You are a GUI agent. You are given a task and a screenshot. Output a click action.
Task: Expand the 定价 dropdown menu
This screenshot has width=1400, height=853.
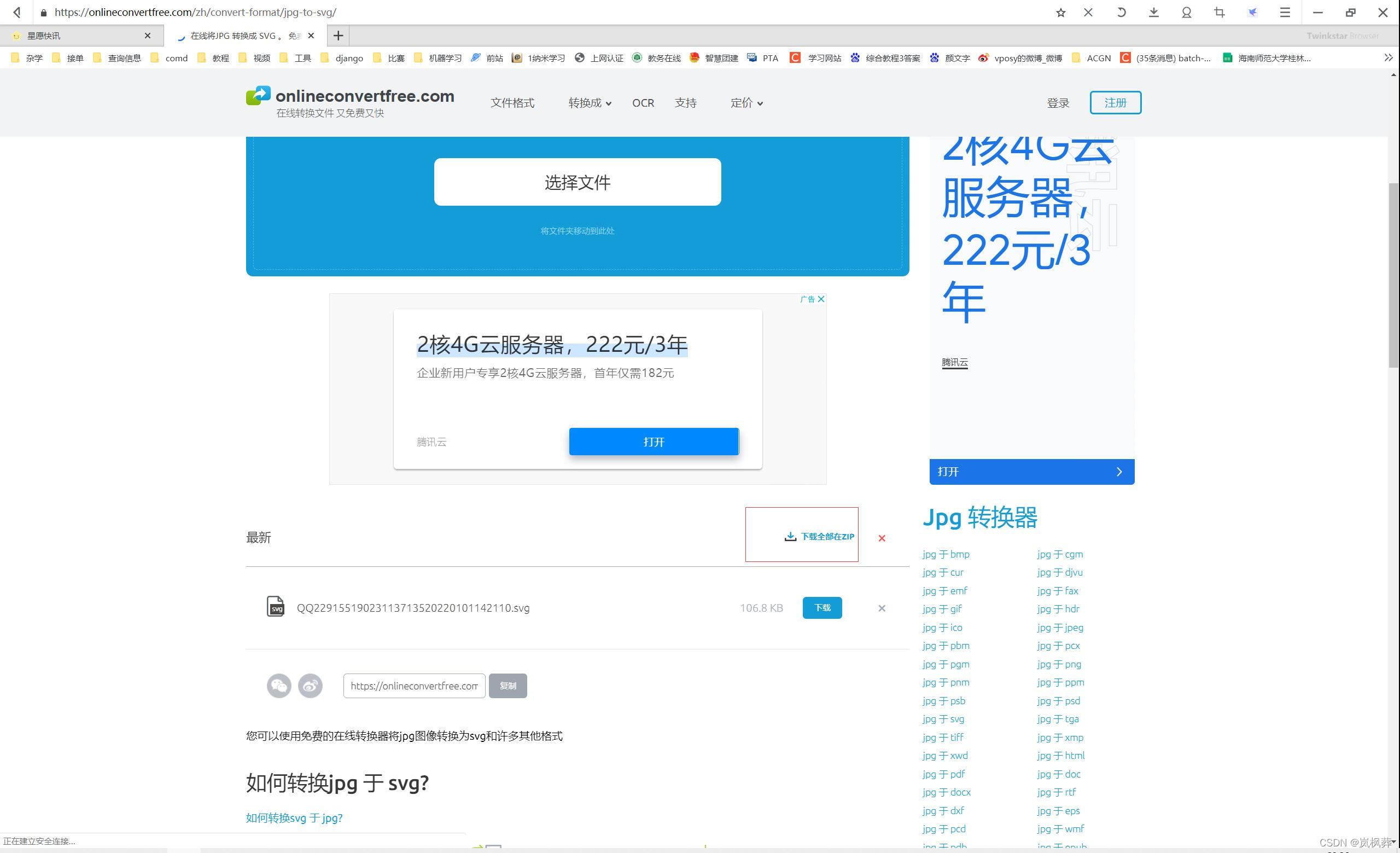[x=746, y=103]
